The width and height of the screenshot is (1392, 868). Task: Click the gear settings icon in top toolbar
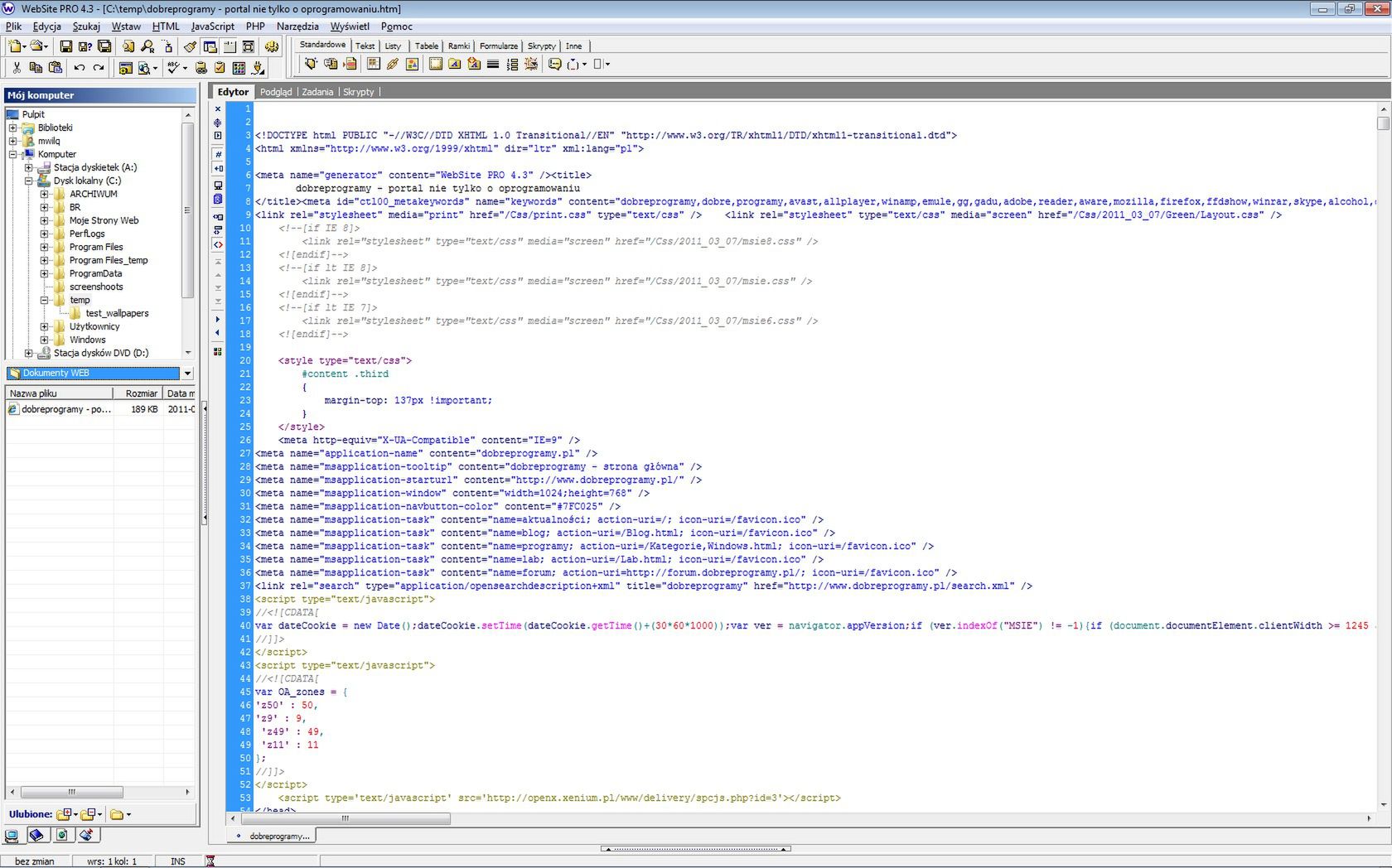[271, 46]
